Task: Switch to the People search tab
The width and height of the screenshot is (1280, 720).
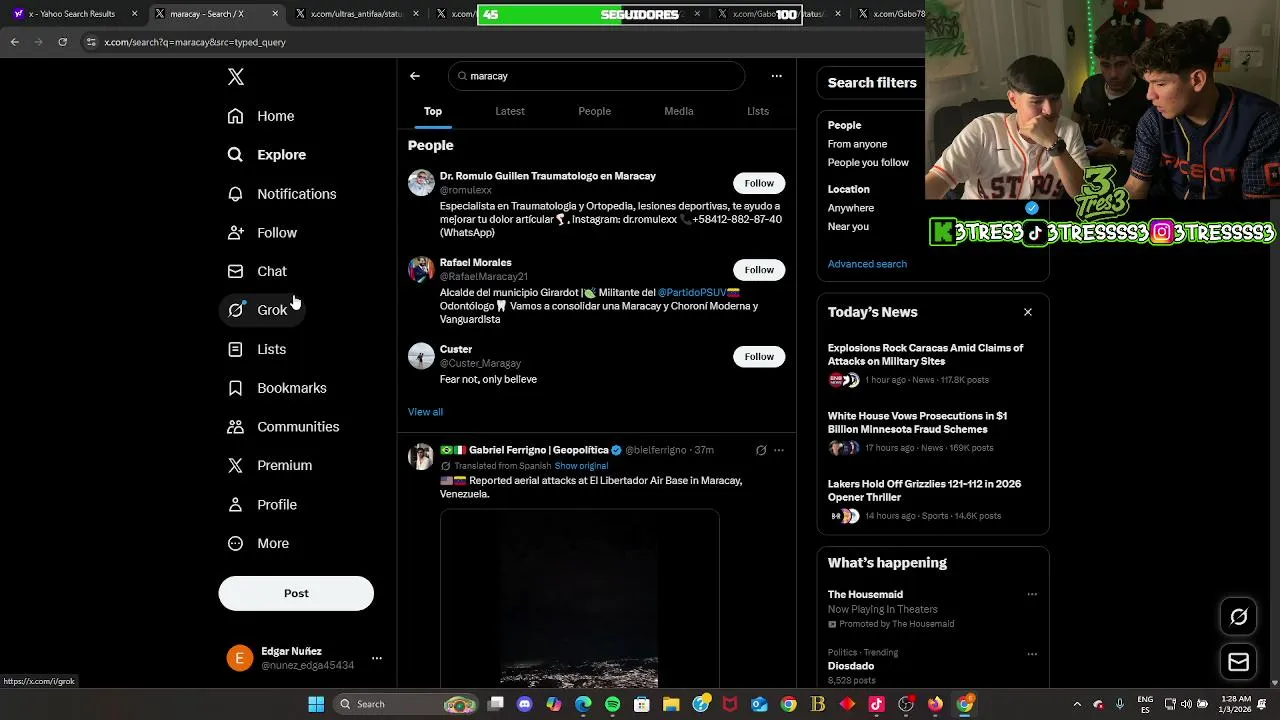Action: tap(594, 111)
